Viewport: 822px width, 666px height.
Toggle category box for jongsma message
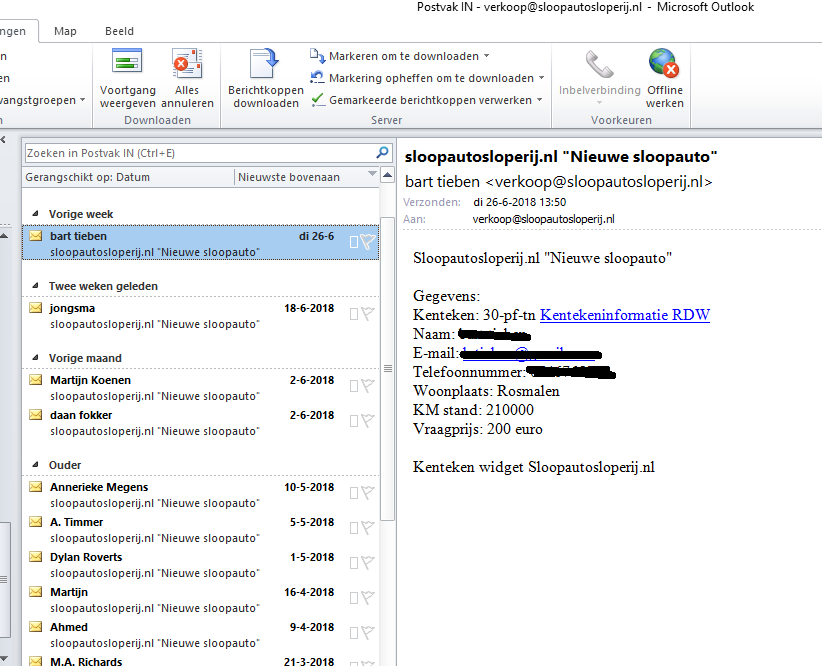[x=354, y=314]
